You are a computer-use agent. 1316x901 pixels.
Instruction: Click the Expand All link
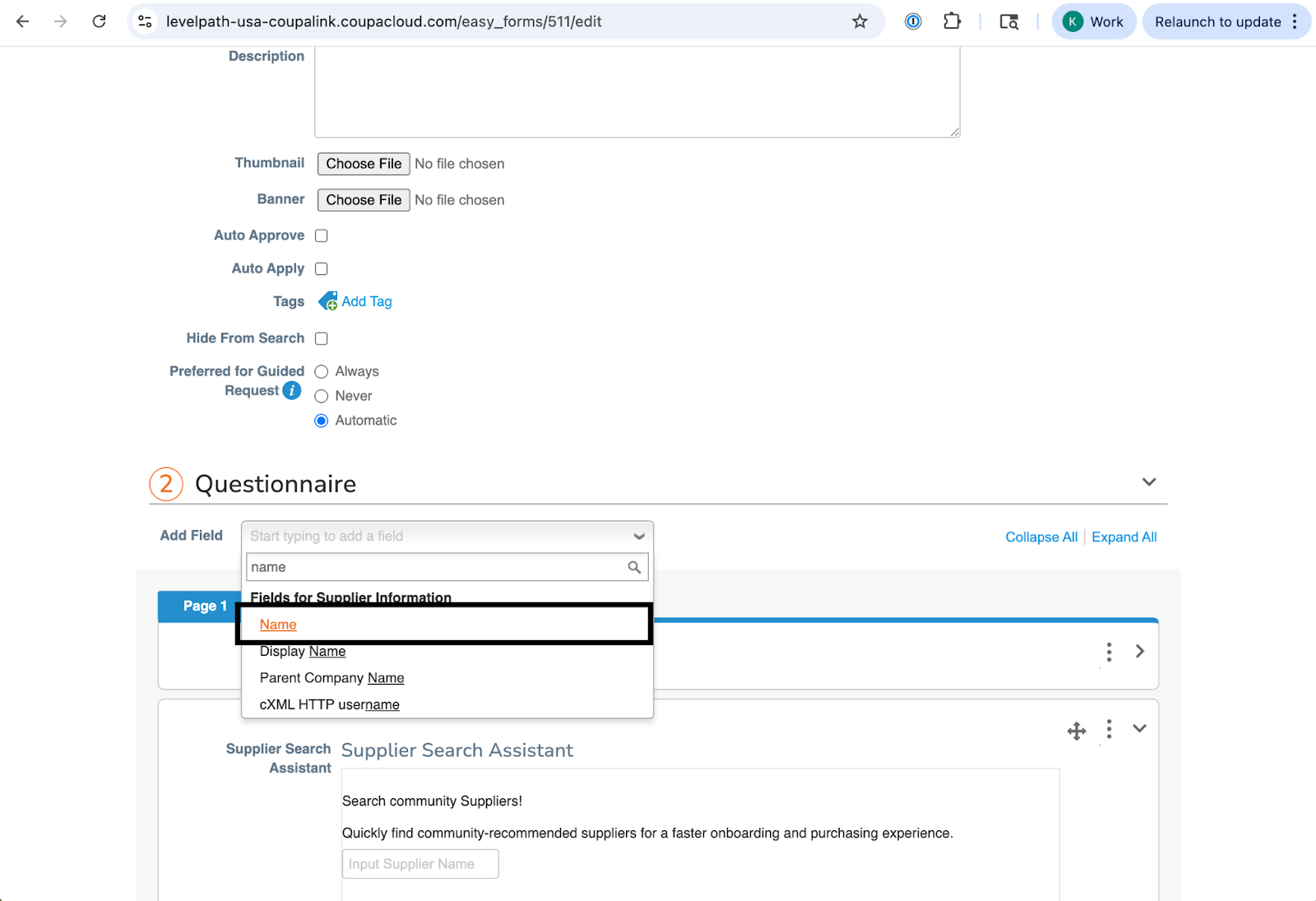click(1124, 537)
